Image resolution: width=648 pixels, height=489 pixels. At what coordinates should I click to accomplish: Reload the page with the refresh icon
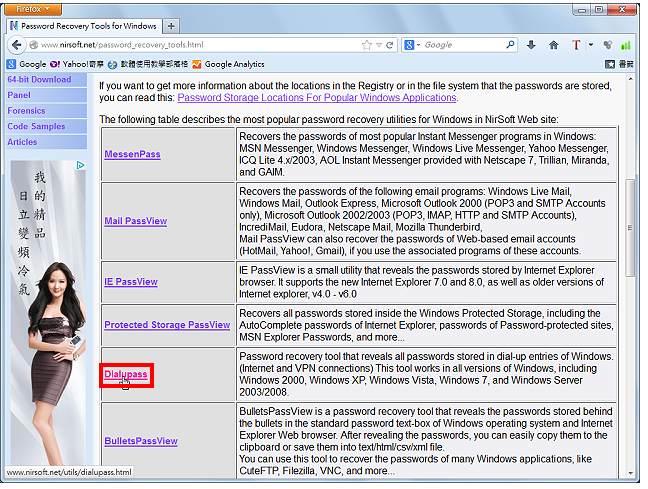[389, 45]
